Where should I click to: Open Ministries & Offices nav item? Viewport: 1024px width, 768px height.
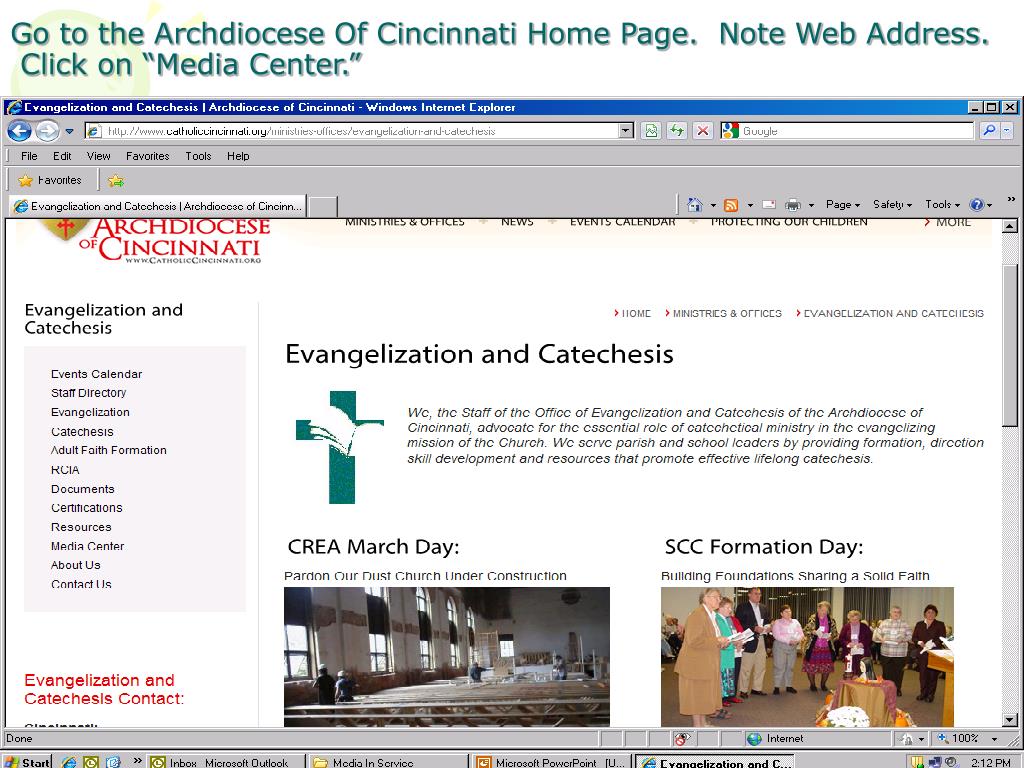tap(405, 223)
